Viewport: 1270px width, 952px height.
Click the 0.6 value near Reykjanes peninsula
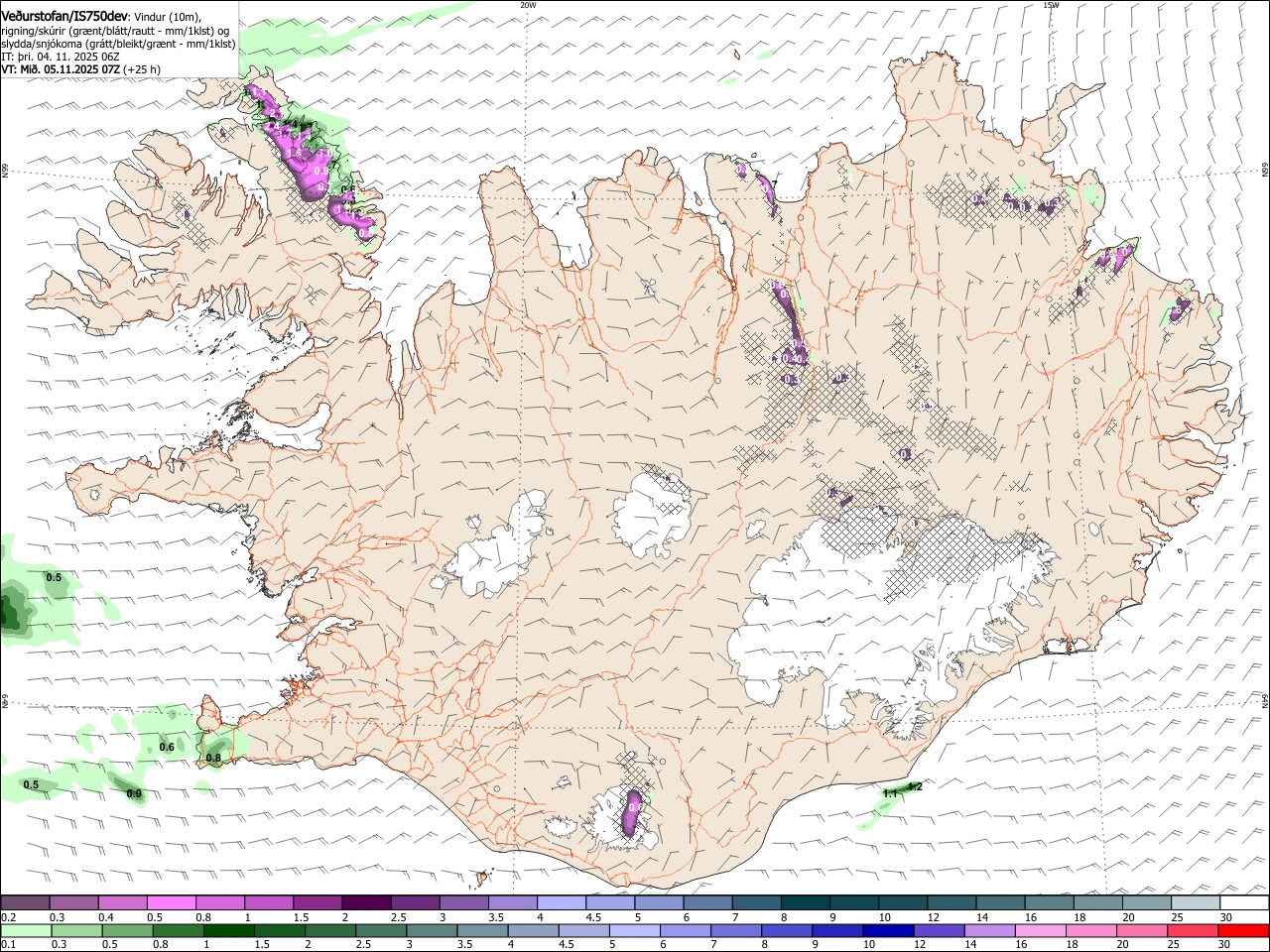tap(167, 747)
